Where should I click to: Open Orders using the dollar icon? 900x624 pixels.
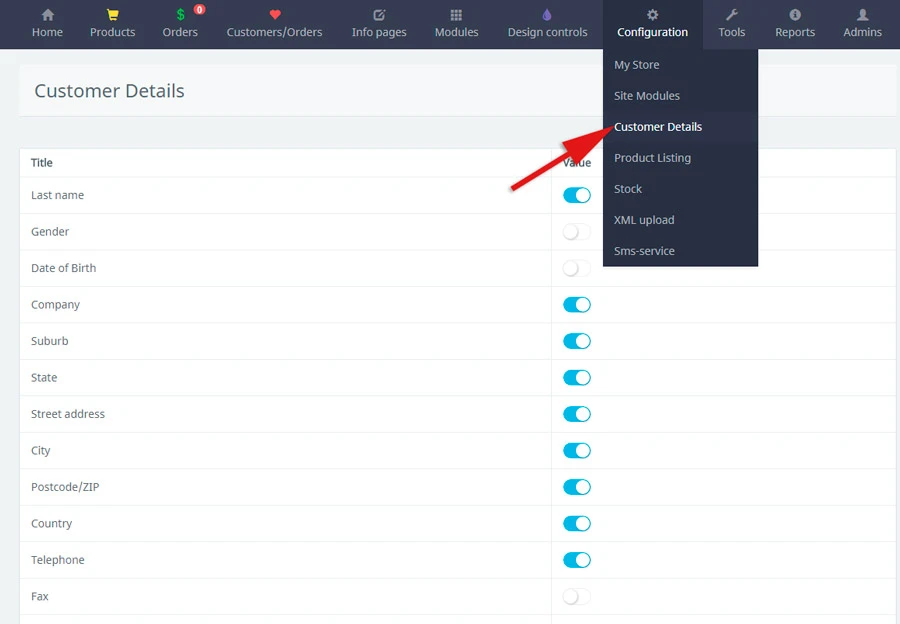pyautogui.click(x=180, y=15)
